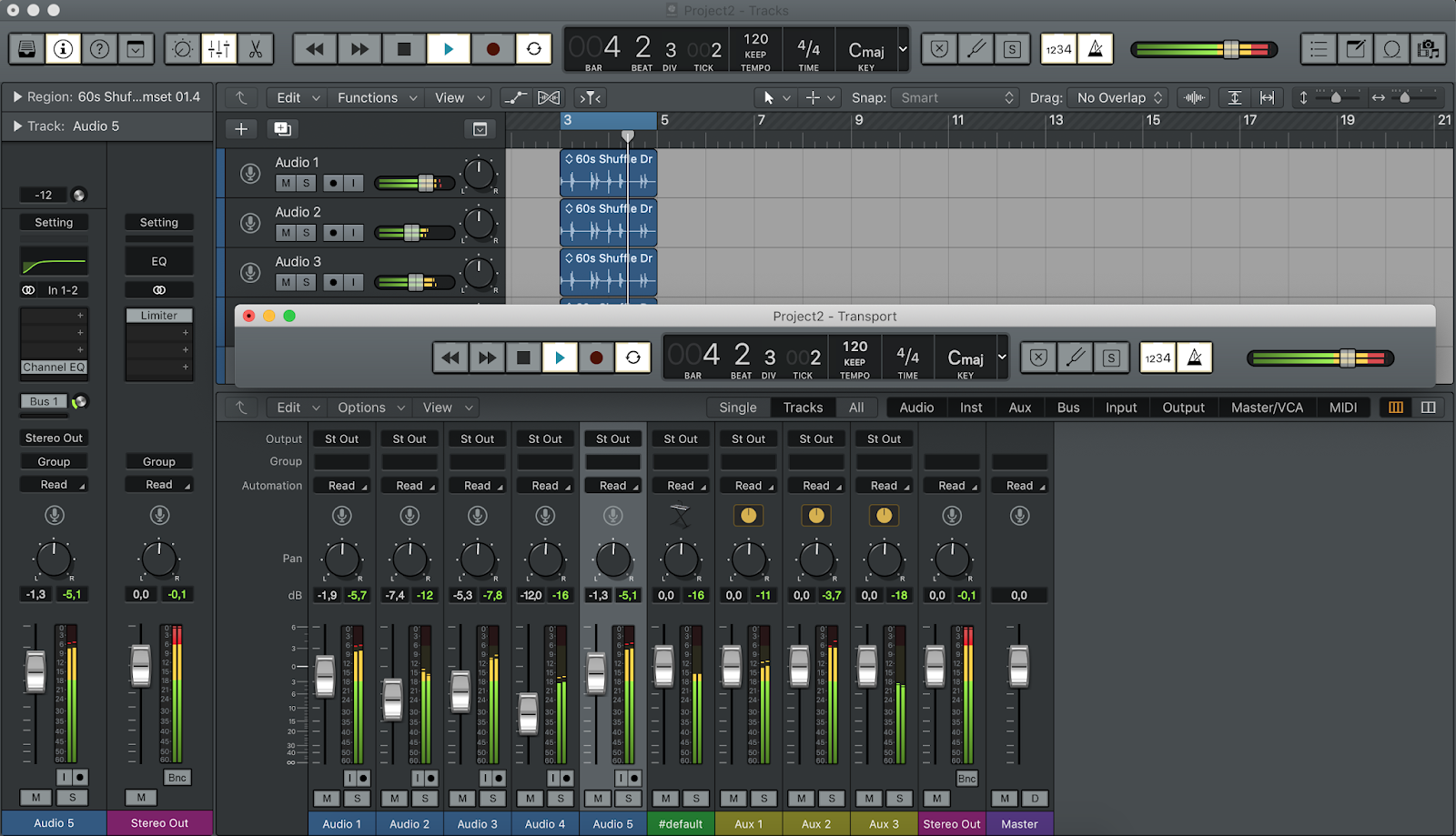Enable record on Audio 3 track header
This screenshot has height=836, width=1456.
pos(333,282)
